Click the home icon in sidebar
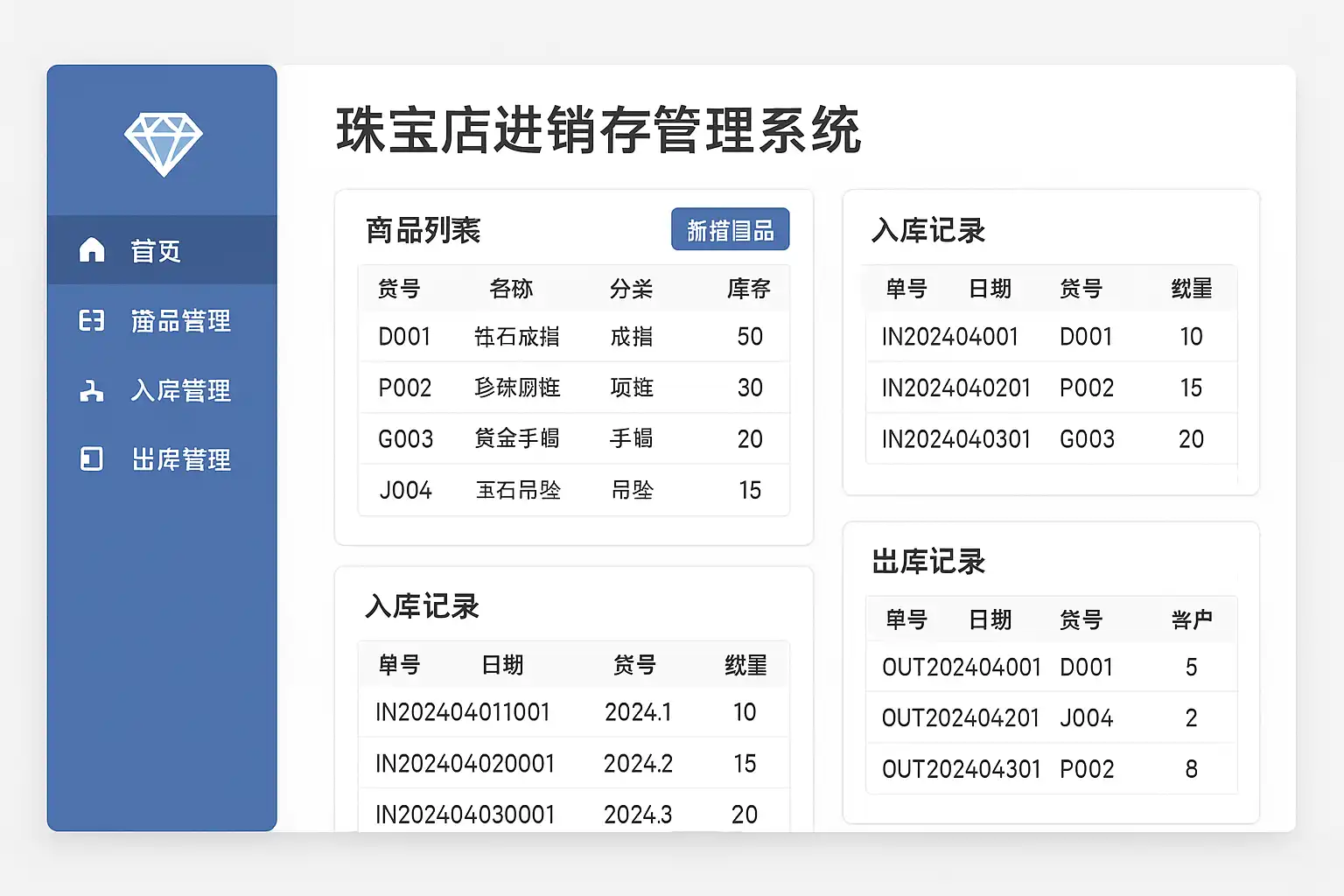The width and height of the screenshot is (1344, 896). [x=92, y=250]
